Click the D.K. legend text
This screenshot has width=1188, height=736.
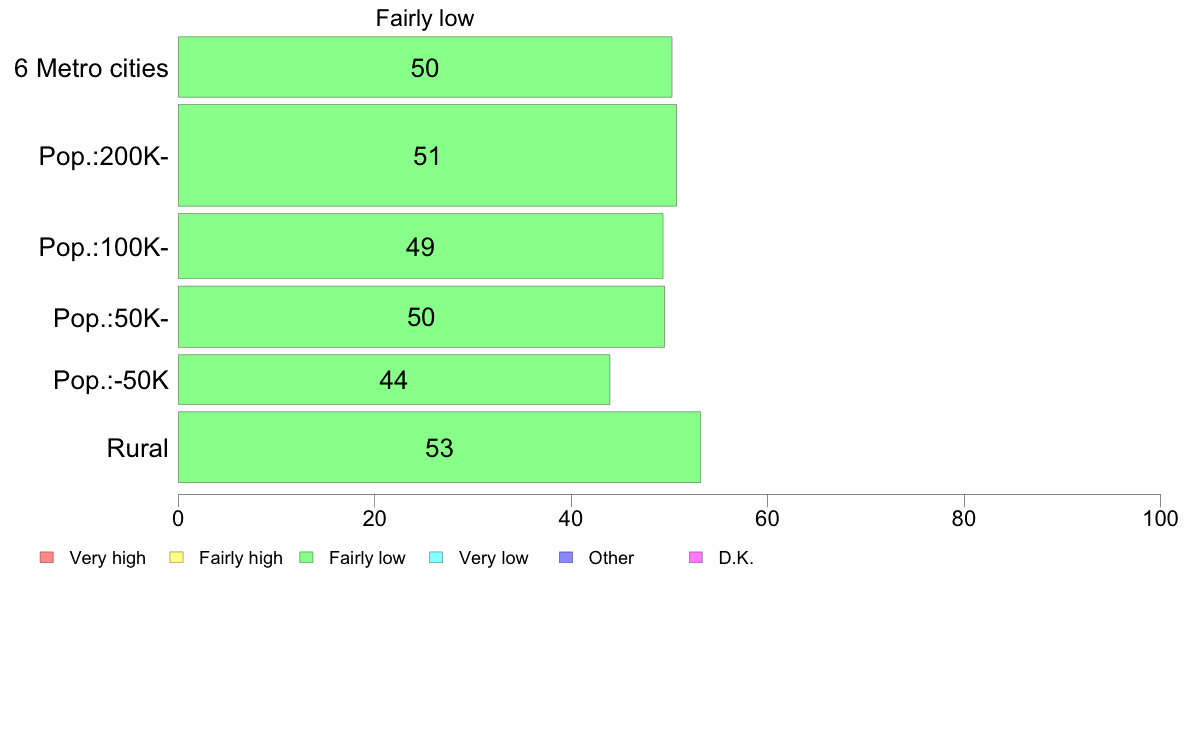[x=736, y=559]
